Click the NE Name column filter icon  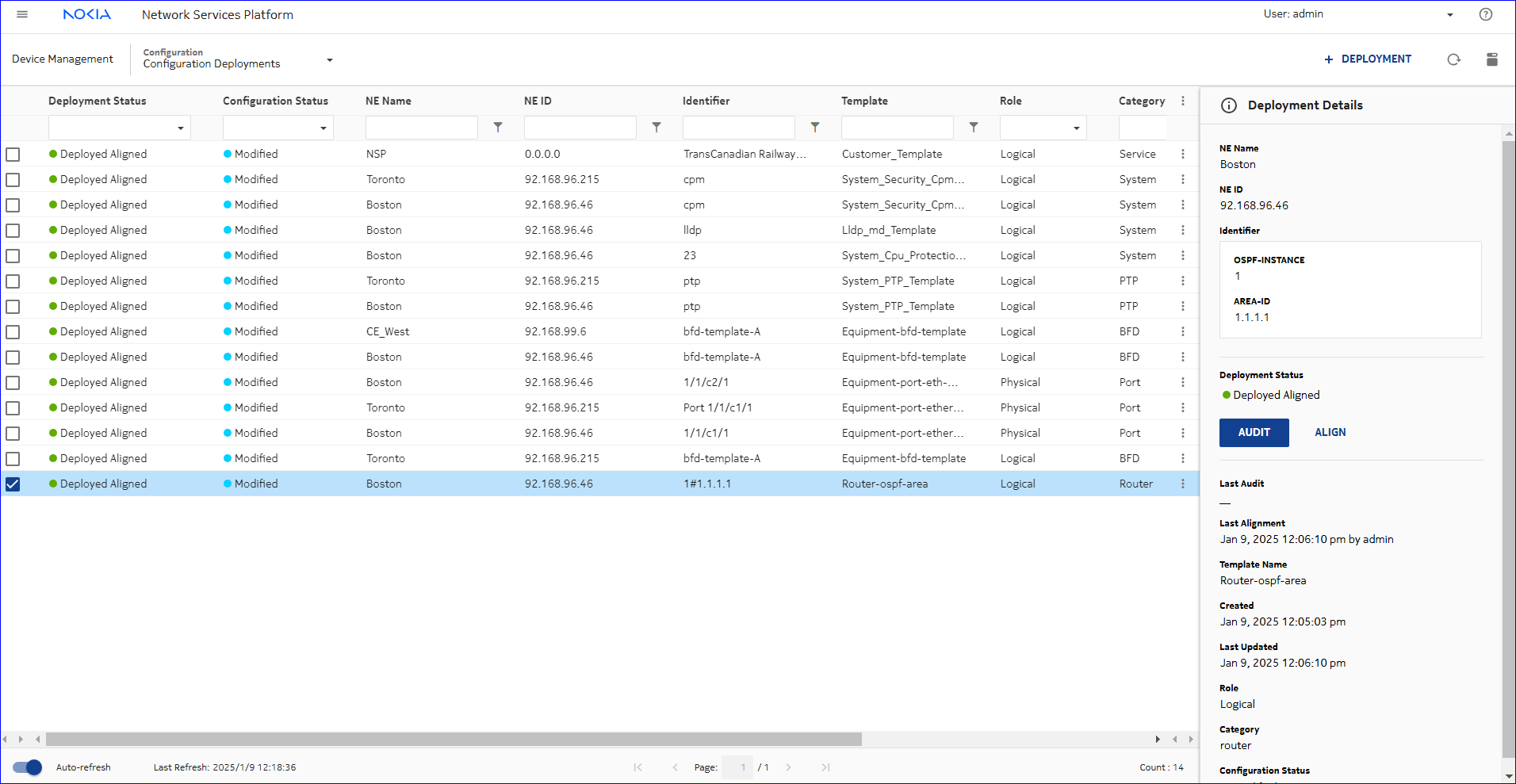(x=498, y=127)
